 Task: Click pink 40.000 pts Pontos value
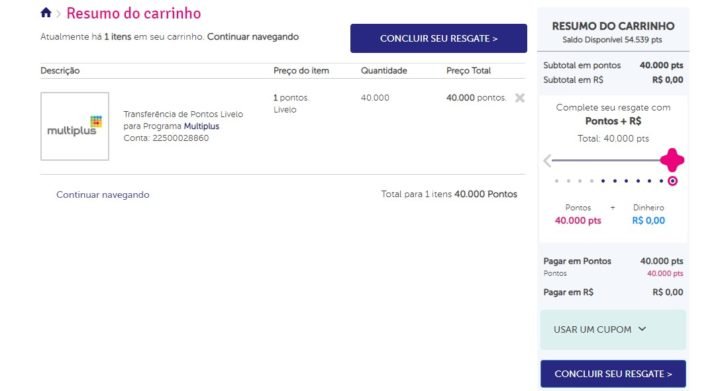[x=578, y=221]
